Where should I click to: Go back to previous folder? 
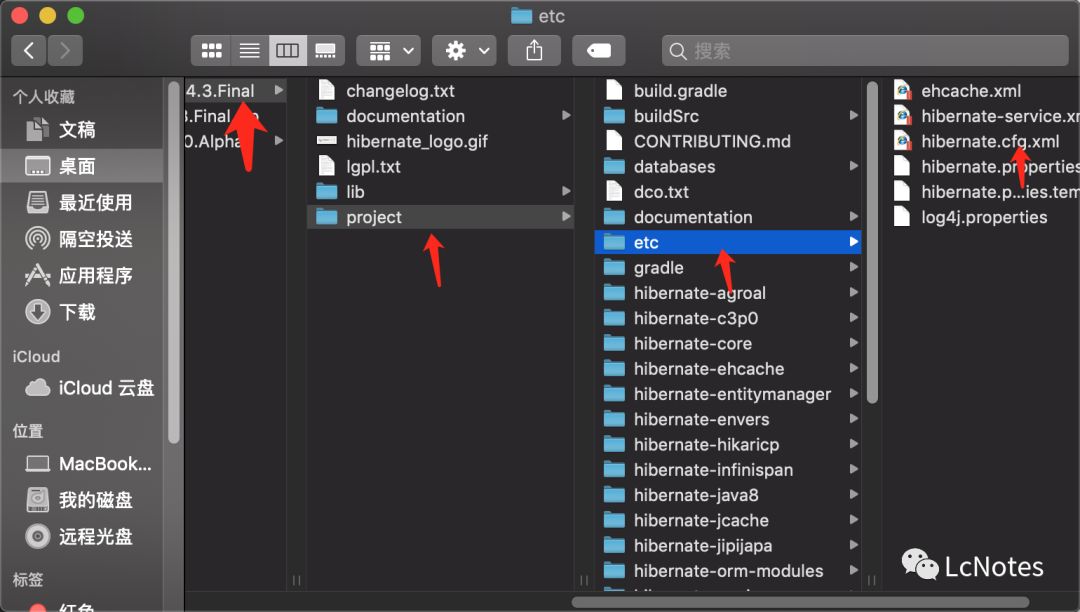(29, 50)
